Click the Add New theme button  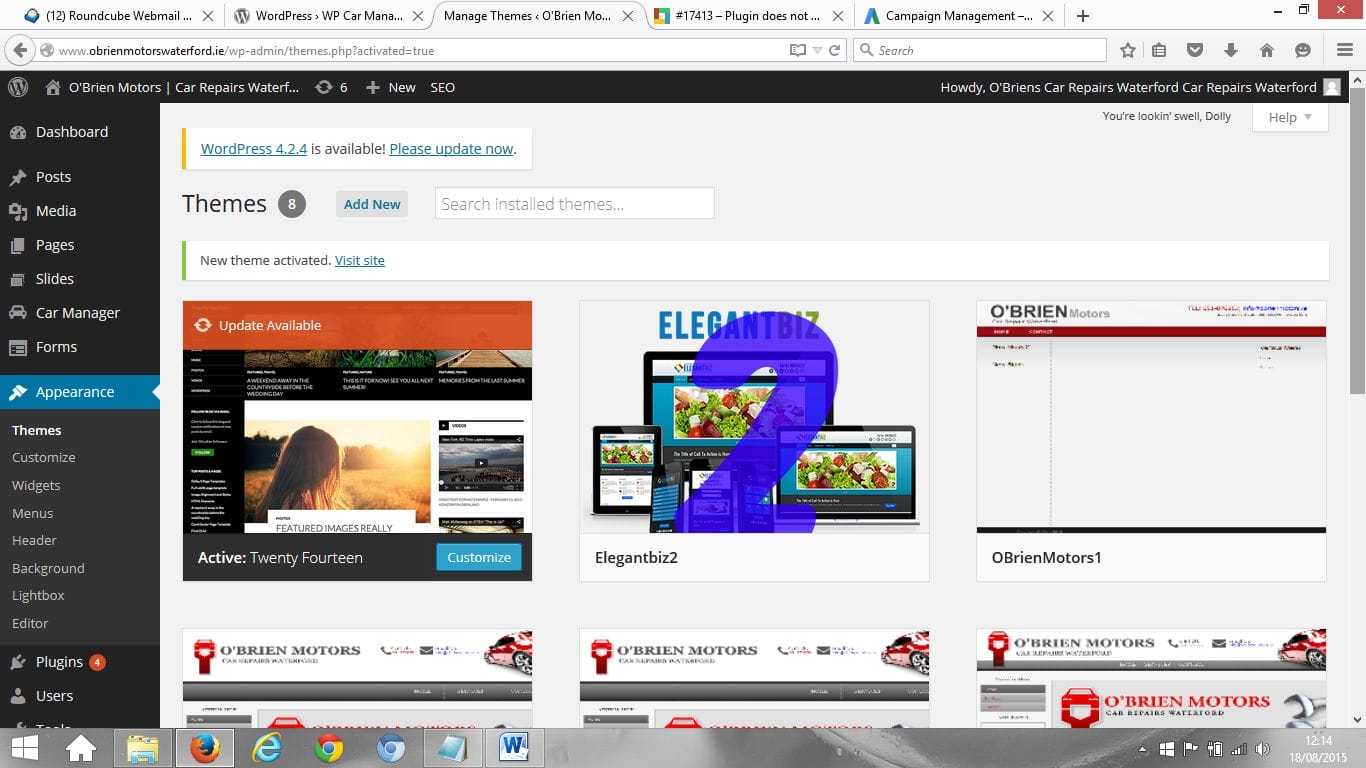[372, 204]
